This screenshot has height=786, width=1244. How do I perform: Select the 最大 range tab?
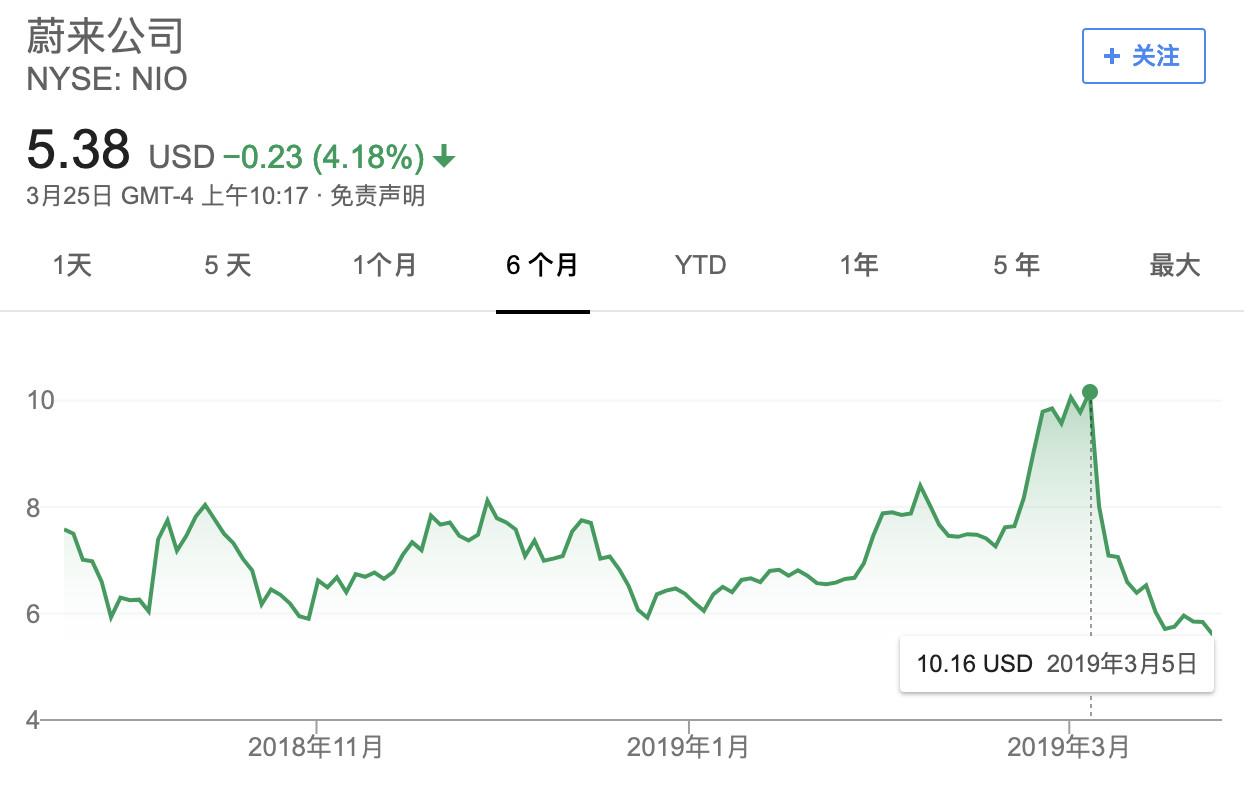pos(1174,265)
